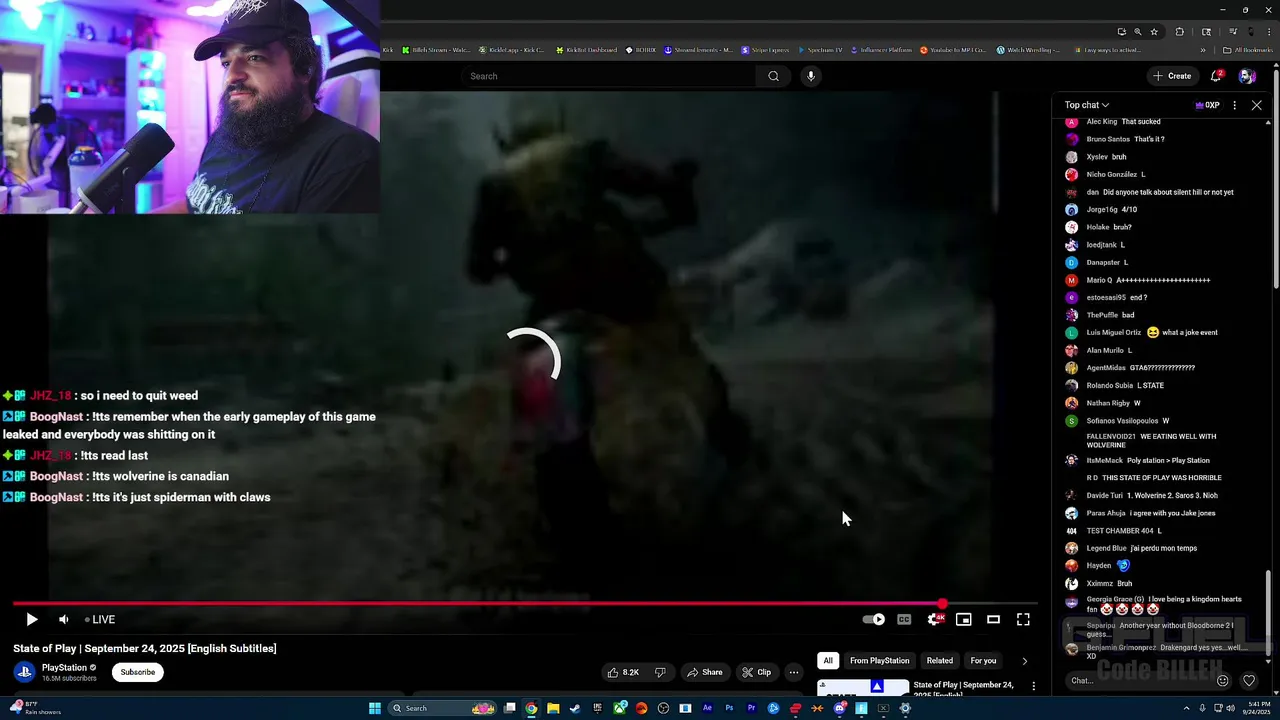
Task: Open All Bookmarks folder
Action: [1247, 50]
